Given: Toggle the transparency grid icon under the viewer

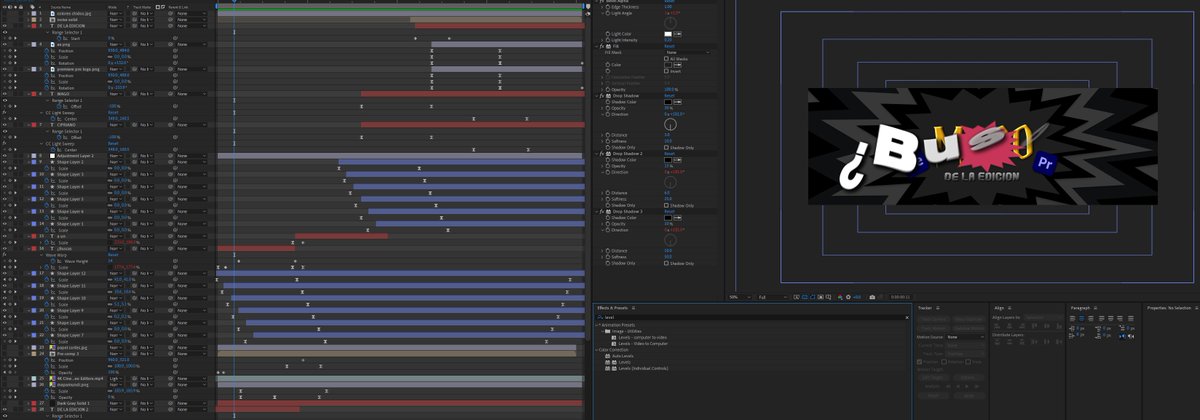Looking at the screenshot, I should [x=805, y=297].
